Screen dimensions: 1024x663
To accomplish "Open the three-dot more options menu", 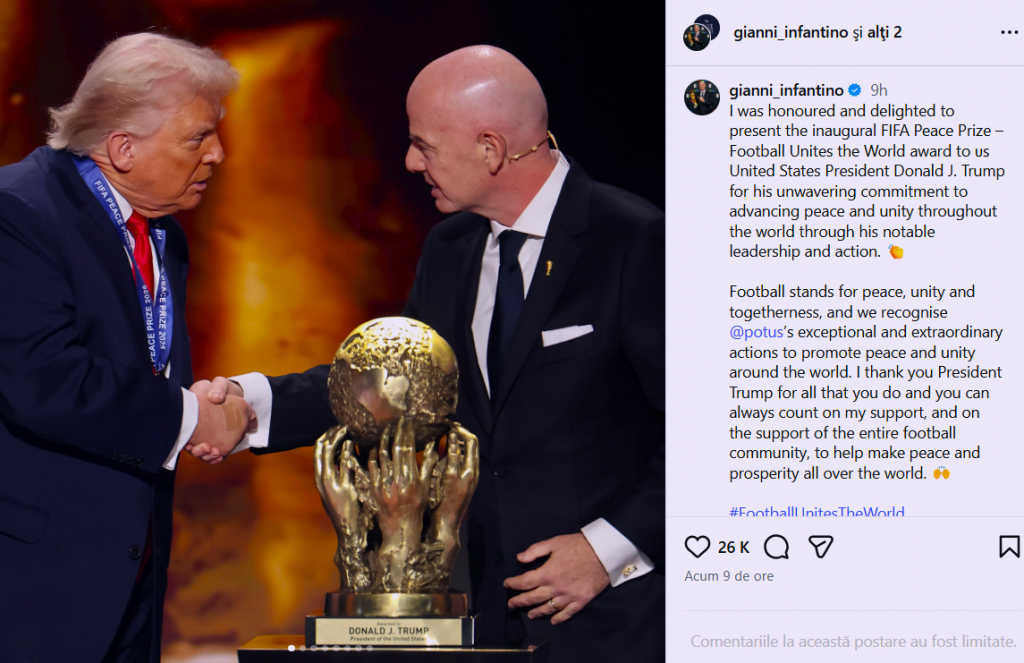I will [1010, 33].
